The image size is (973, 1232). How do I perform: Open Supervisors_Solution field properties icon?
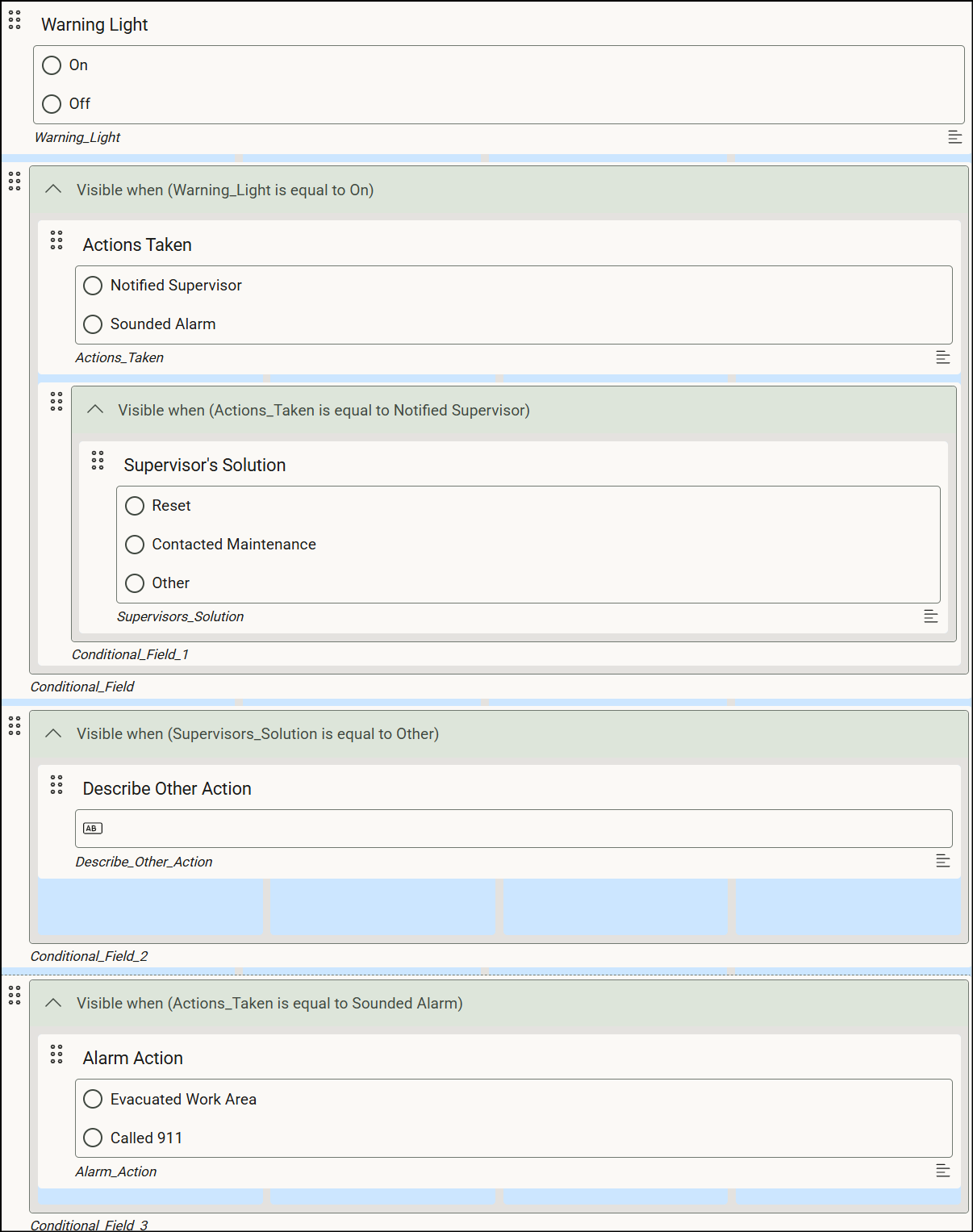[x=930, y=616]
